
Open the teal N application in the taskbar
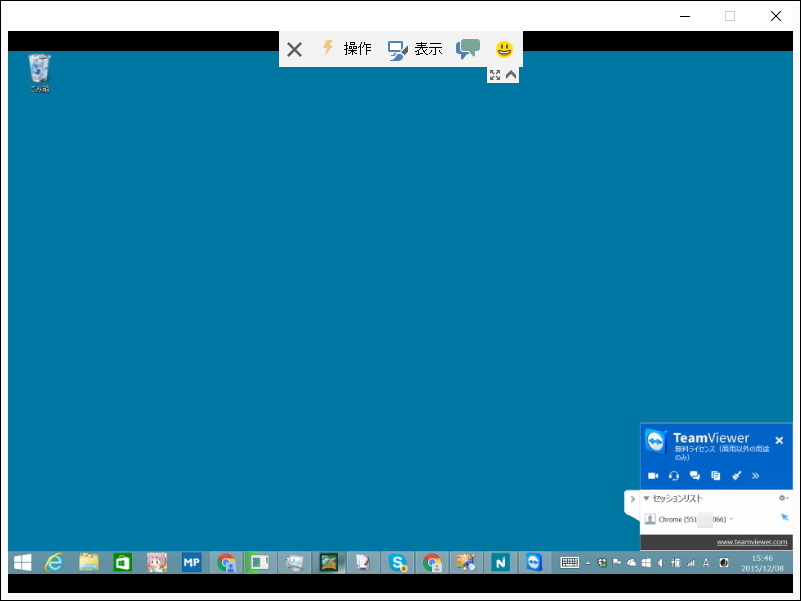click(500, 563)
